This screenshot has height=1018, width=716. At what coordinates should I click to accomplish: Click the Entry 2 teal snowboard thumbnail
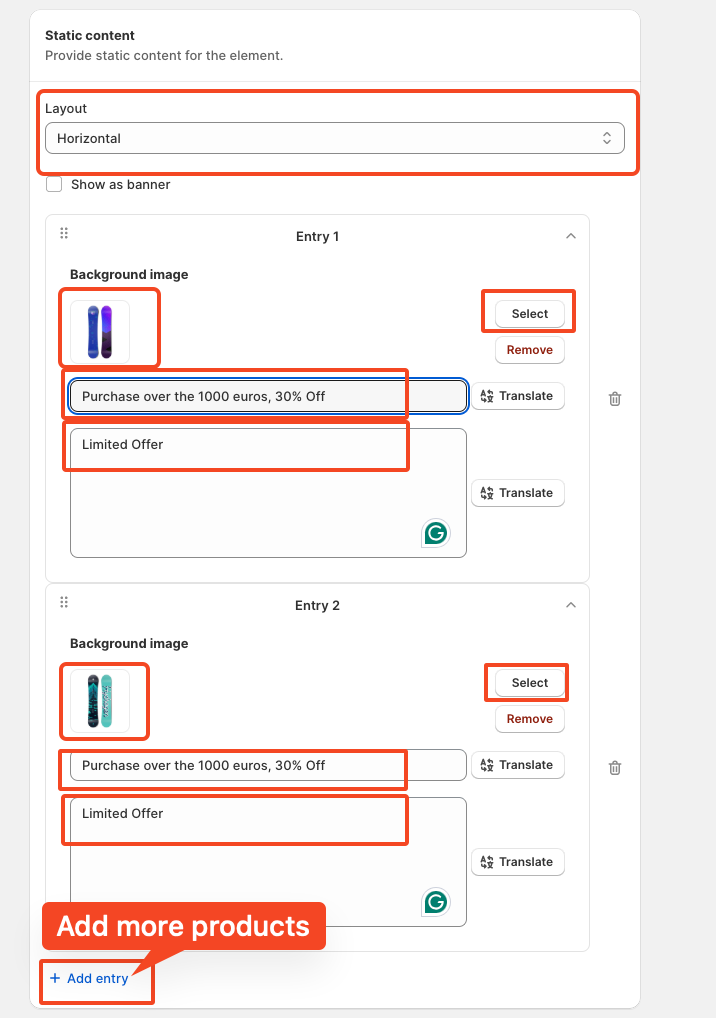pyautogui.click(x=100, y=701)
